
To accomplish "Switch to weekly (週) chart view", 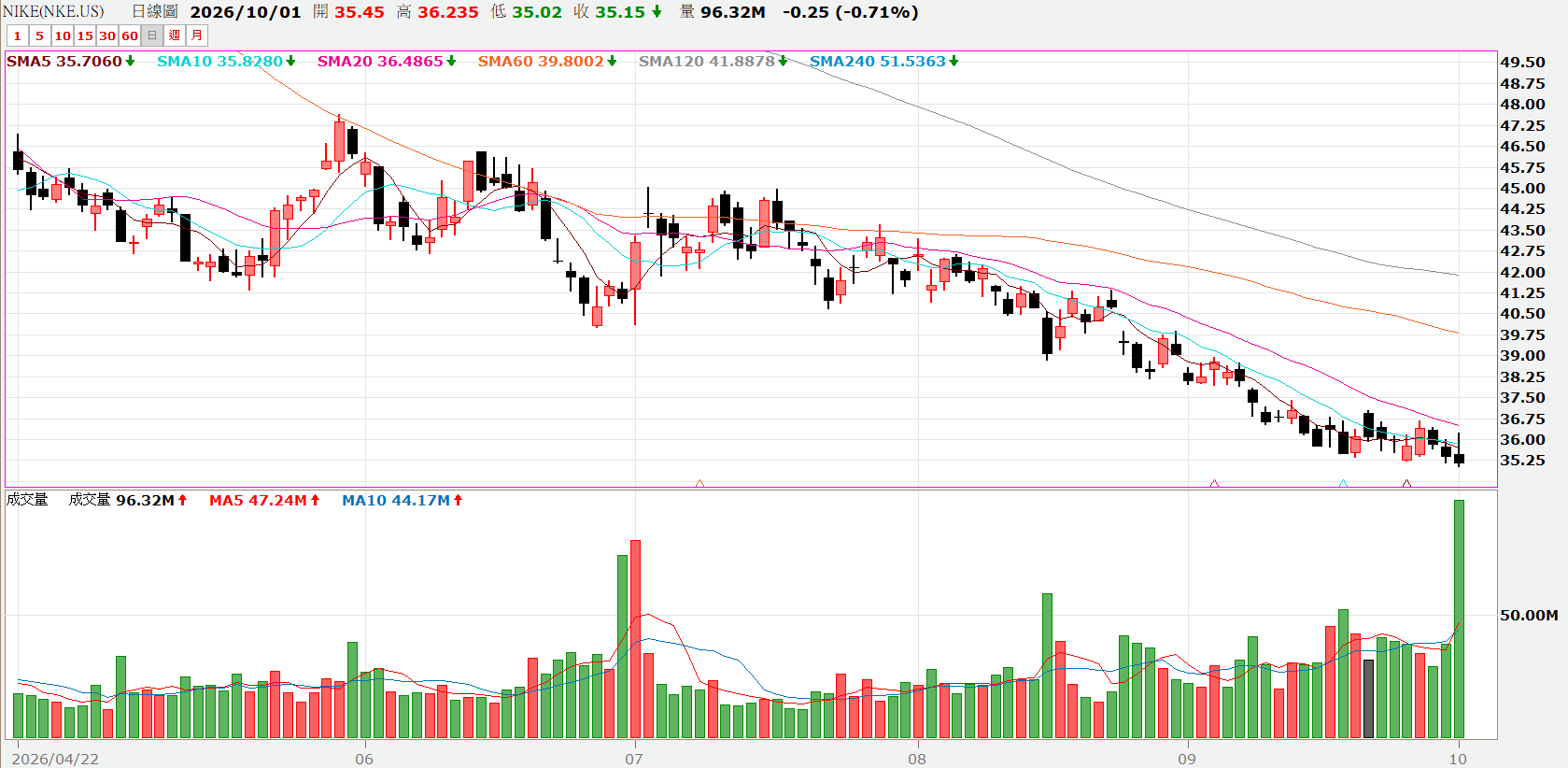I will [175, 36].
